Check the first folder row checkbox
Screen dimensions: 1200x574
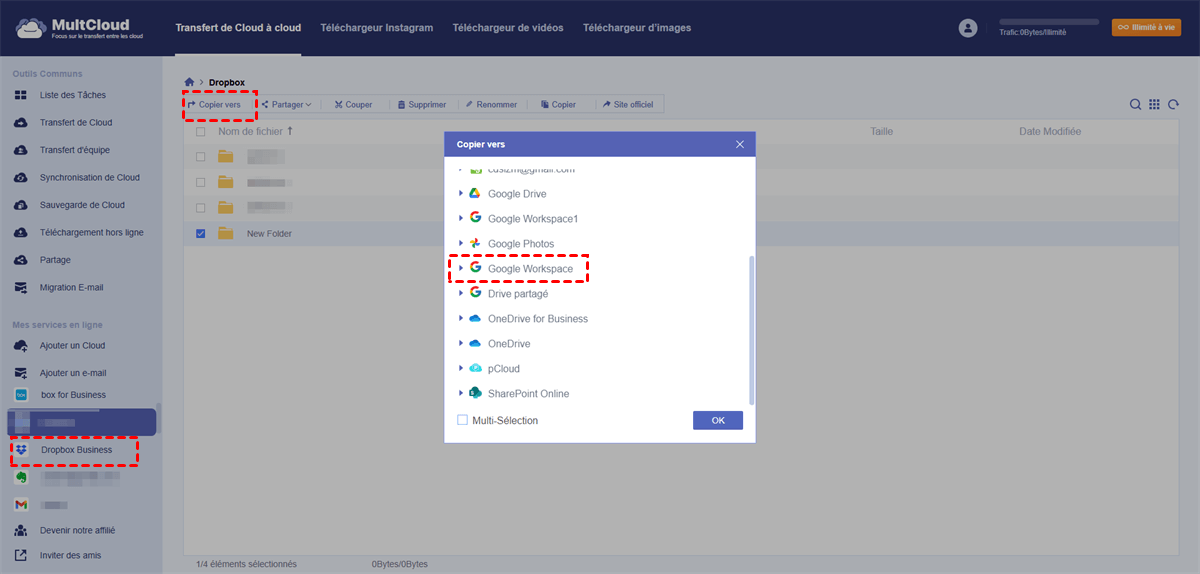201,156
